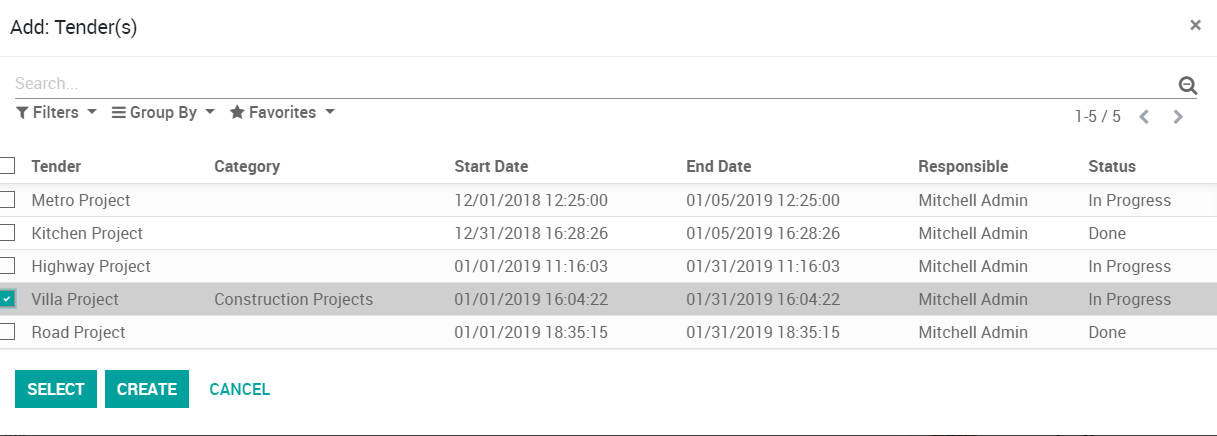Expand the Group By dropdown
This screenshot has height=436, width=1217.
point(163,113)
